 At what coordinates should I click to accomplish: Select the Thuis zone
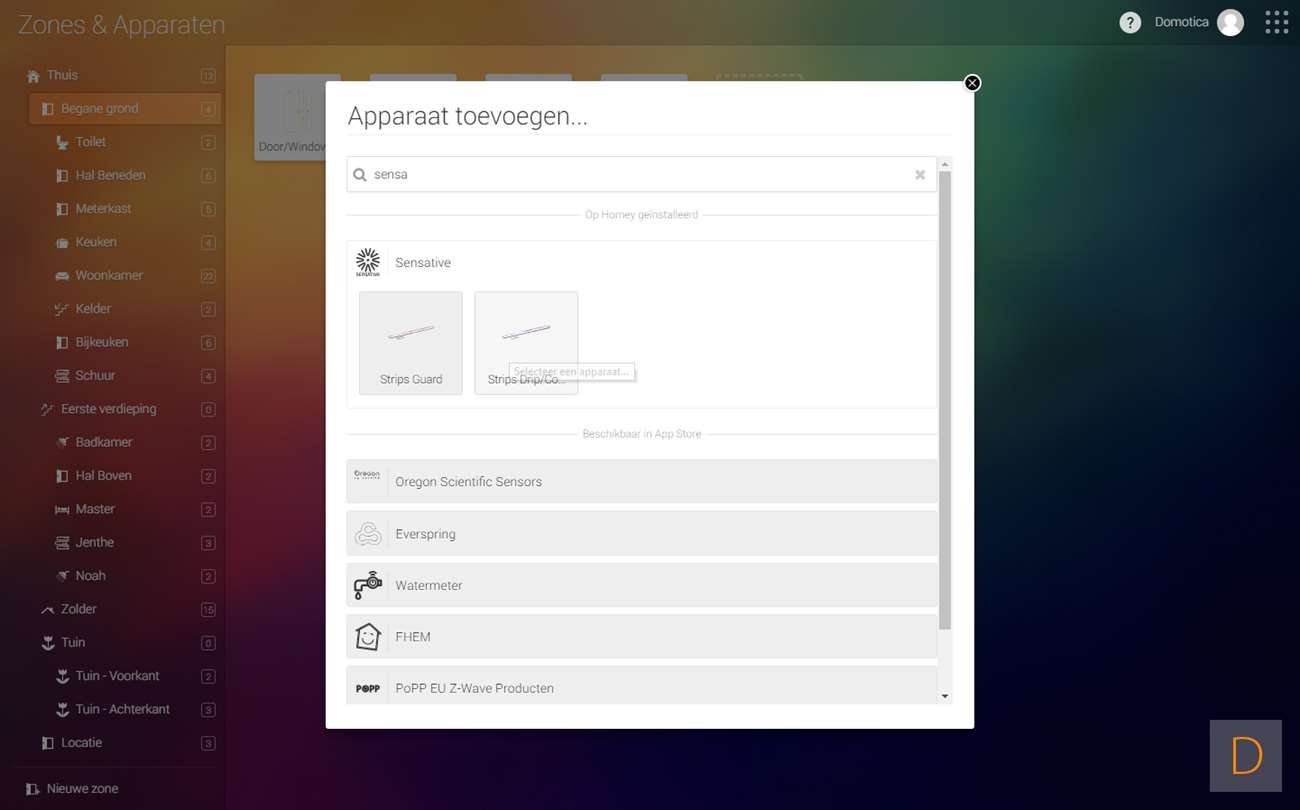(x=124, y=75)
